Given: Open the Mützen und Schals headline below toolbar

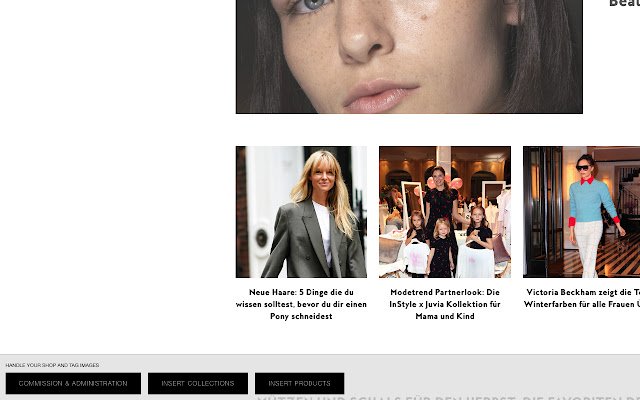Looking at the screenshot, I should (x=448, y=398).
